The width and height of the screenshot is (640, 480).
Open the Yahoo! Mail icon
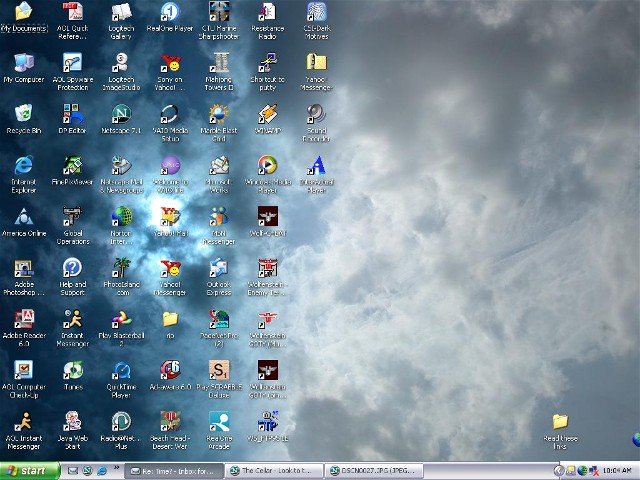170,216
